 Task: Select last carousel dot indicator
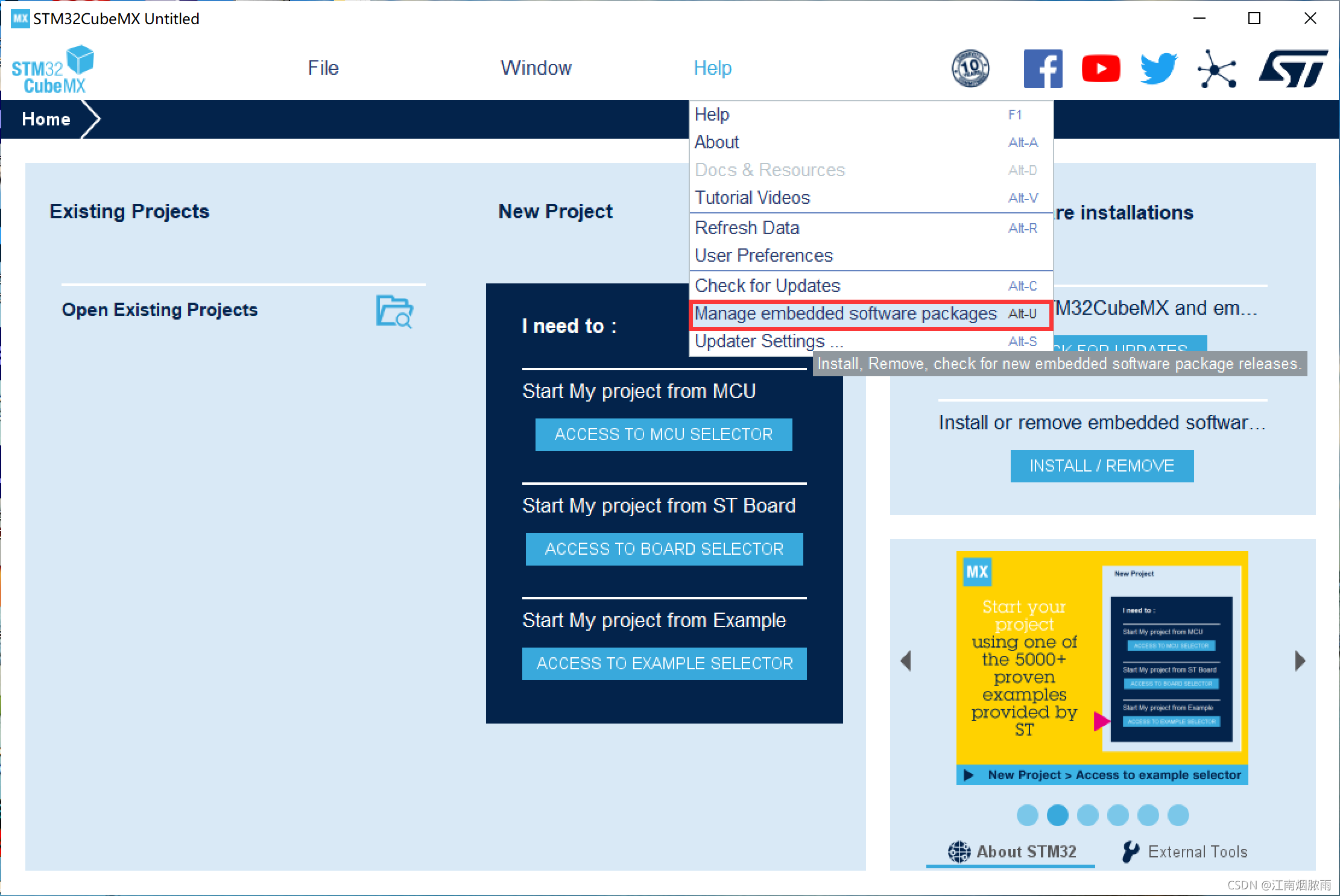coord(1178,815)
